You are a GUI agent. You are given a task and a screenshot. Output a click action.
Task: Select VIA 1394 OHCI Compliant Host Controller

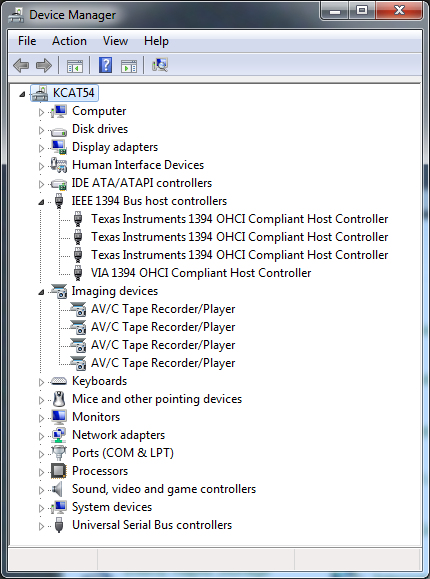tap(201, 273)
